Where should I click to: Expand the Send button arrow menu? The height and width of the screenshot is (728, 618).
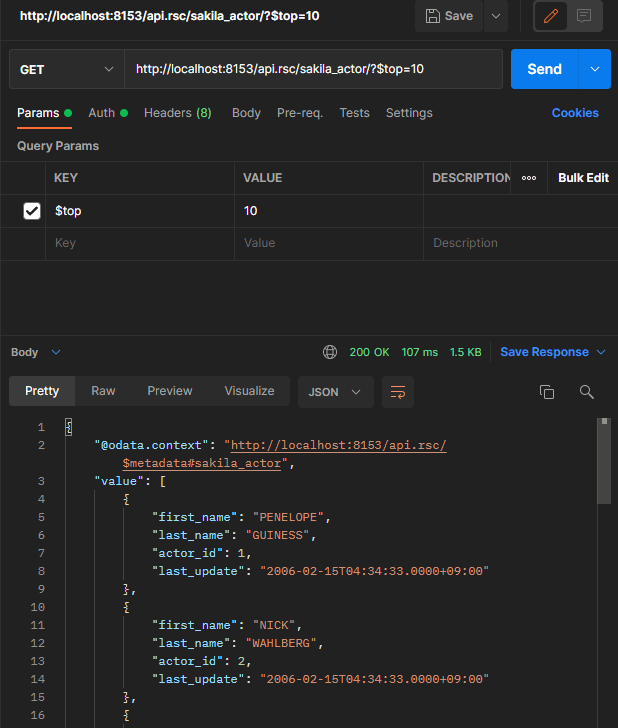(596, 69)
